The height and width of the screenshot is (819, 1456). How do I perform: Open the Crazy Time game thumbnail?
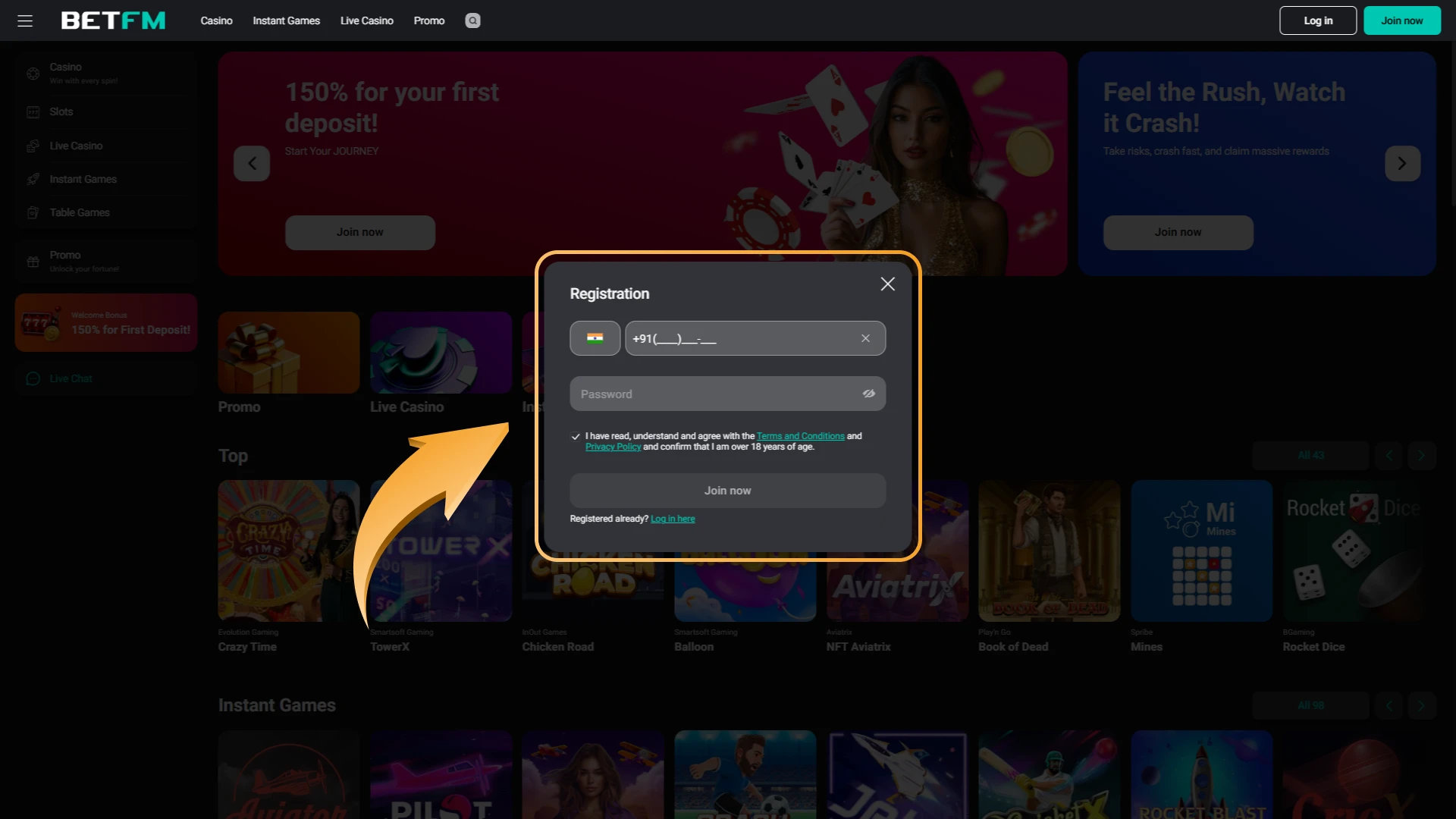(x=288, y=551)
